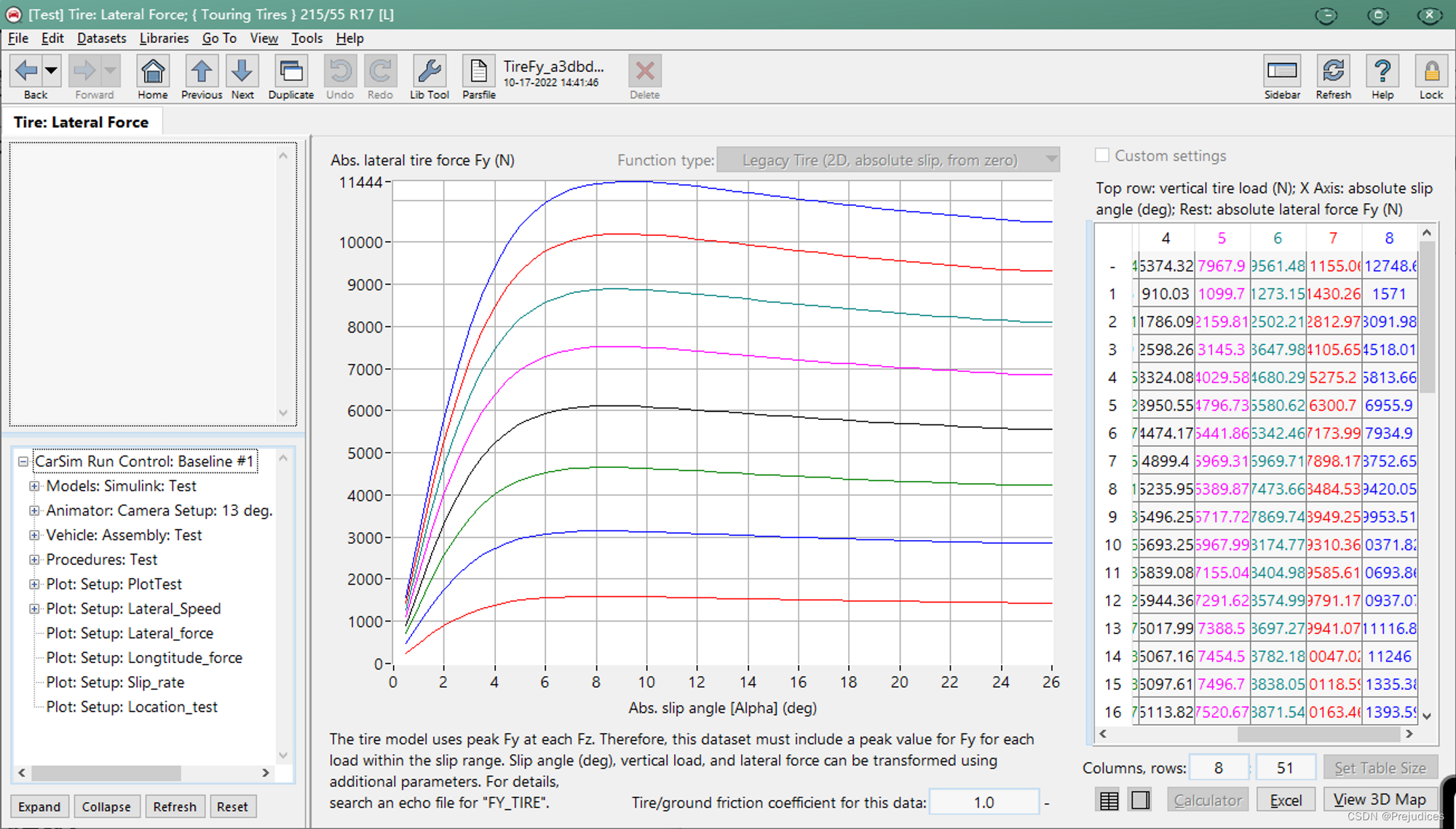Collapse CarSim Run Control: Baseline #1
The height and width of the screenshot is (829, 1456).
[x=23, y=461]
